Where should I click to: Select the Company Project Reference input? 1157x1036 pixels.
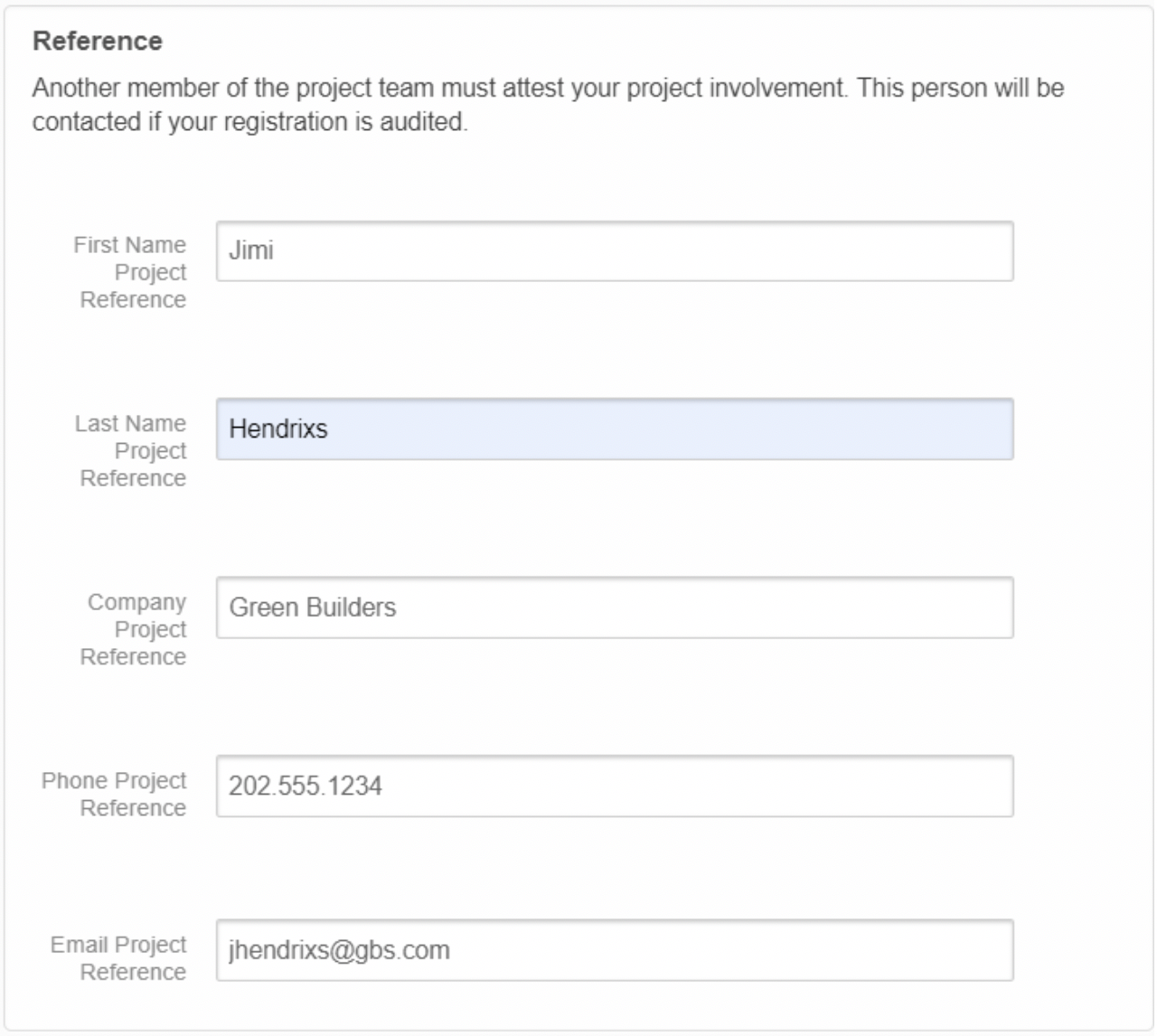615,607
